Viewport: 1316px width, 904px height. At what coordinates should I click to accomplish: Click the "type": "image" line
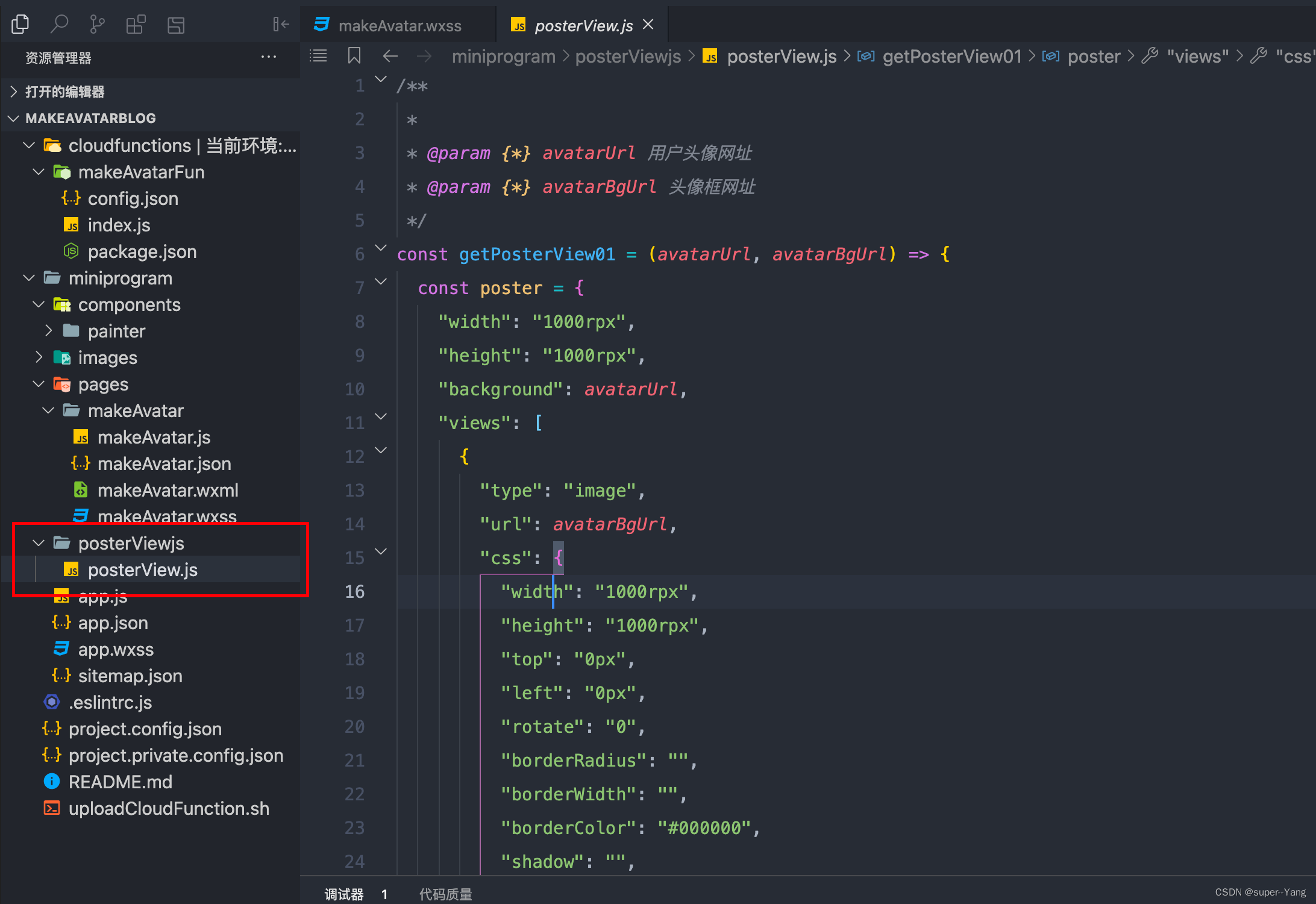coord(562,491)
